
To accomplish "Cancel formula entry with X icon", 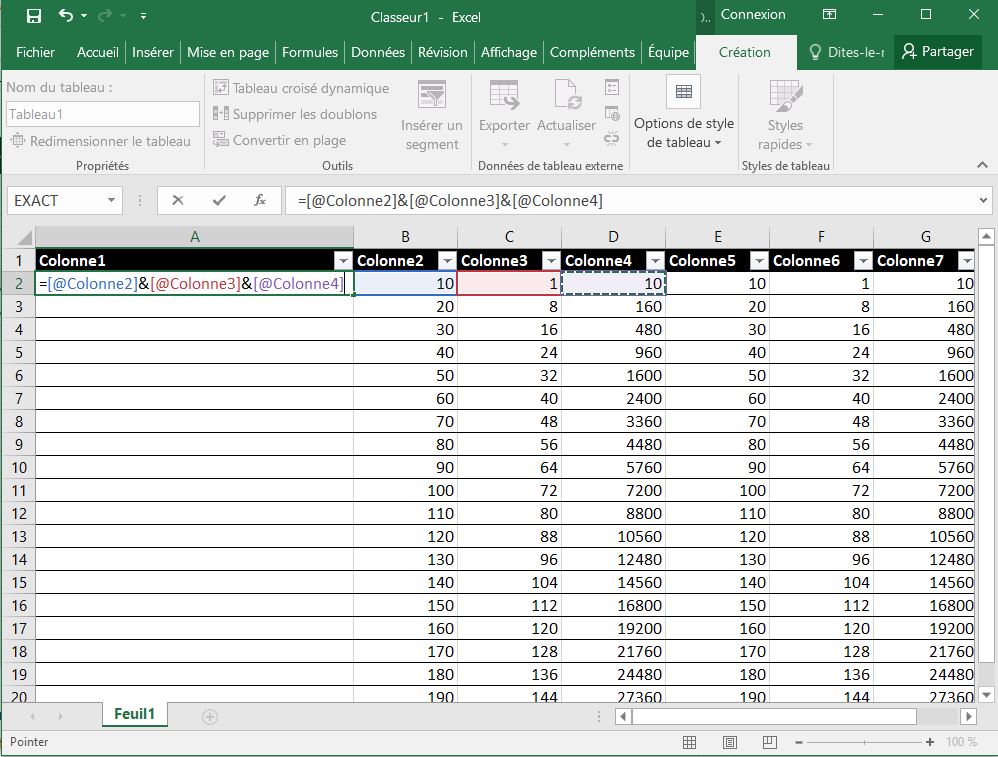I will pyautogui.click(x=178, y=201).
